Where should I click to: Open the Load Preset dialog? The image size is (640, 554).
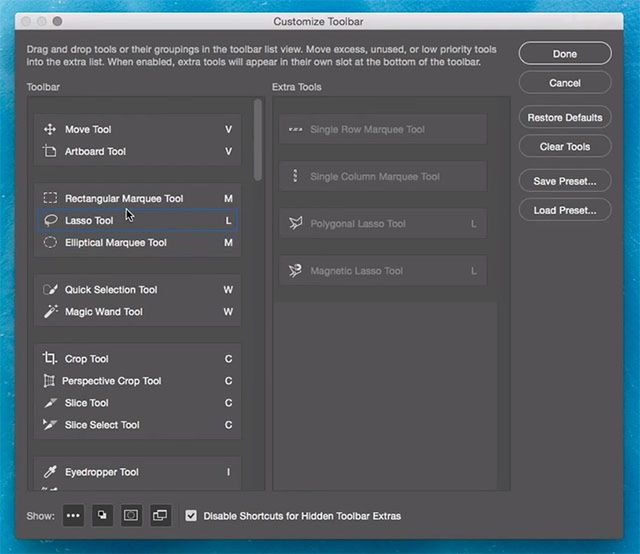pyautogui.click(x=565, y=210)
